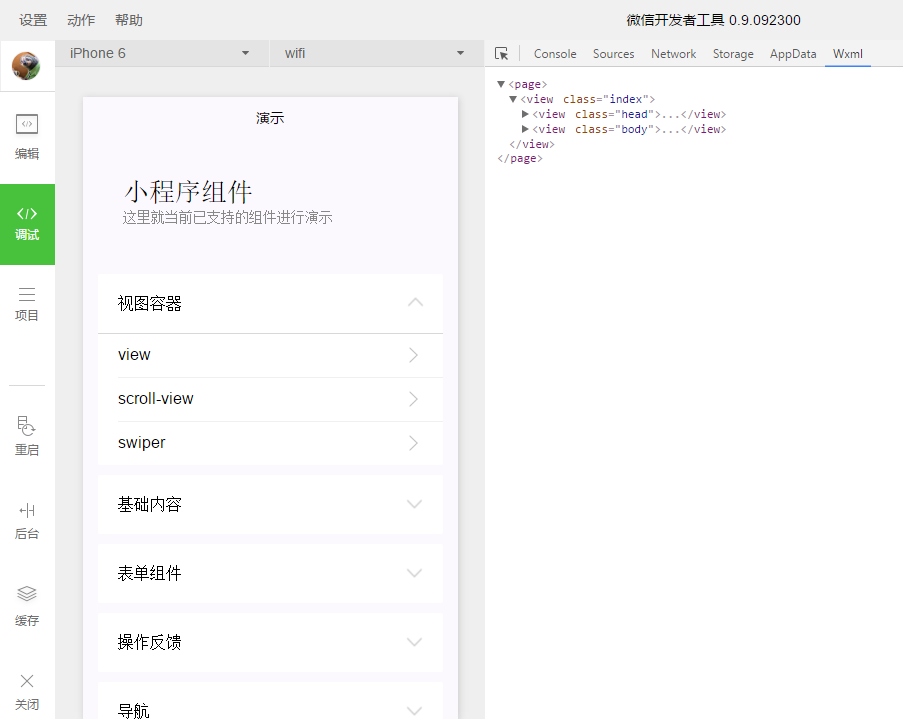The image size is (903, 719).
Task: Select the Wxml tab
Action: [848, 54]
